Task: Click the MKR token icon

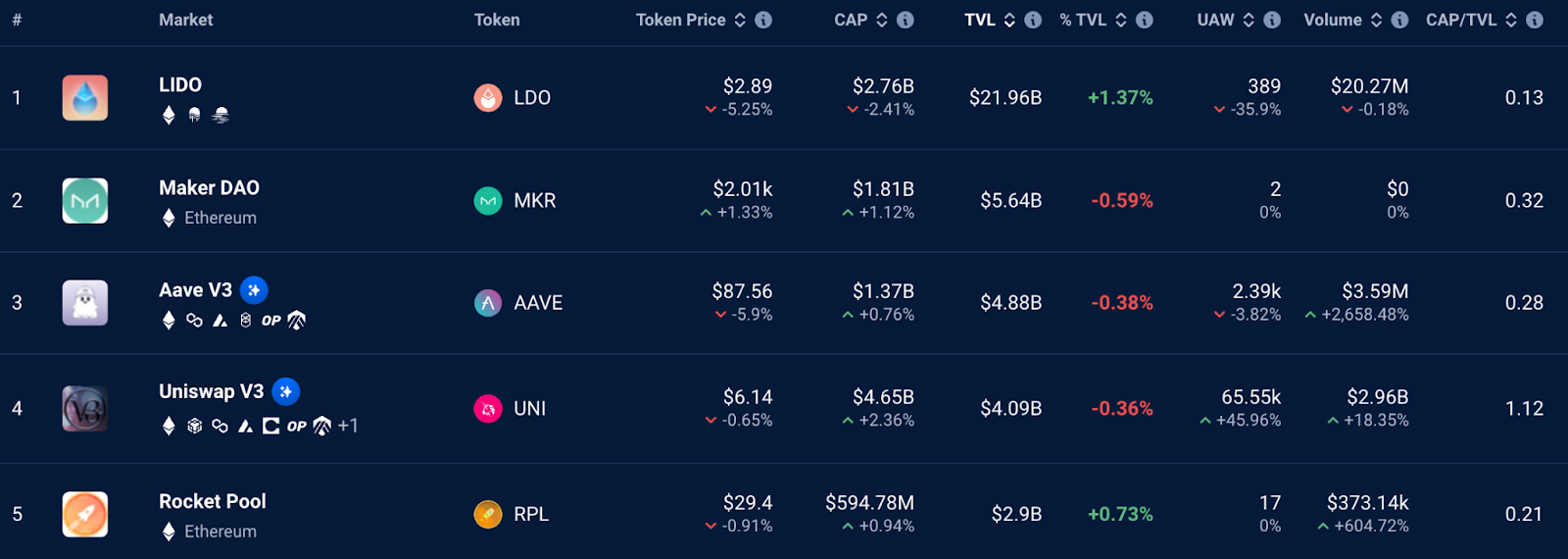Action: click(x=488, y=201)
